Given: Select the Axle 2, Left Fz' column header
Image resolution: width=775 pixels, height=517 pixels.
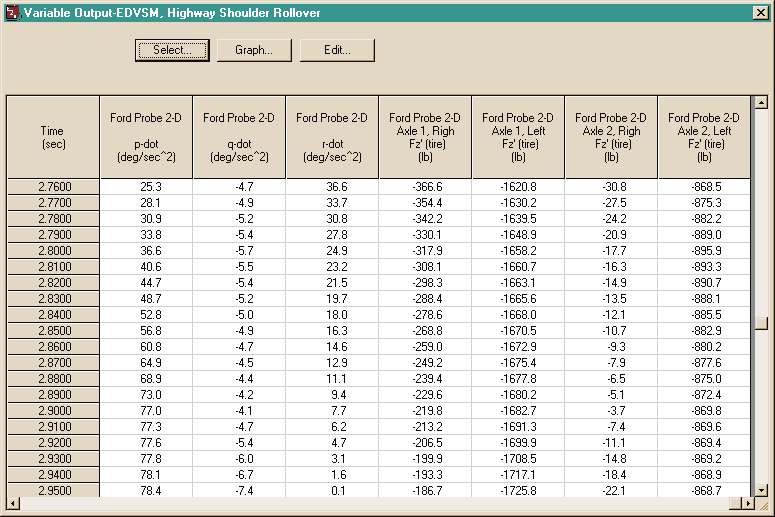Looking at the screenshot, I should [x=704, y=137].
